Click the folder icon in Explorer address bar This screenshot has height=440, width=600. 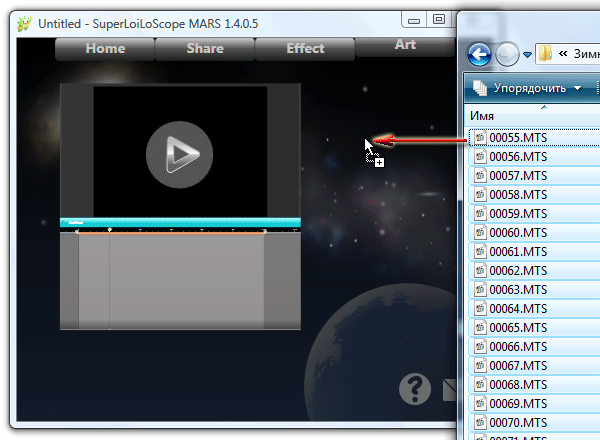(545, 54)
